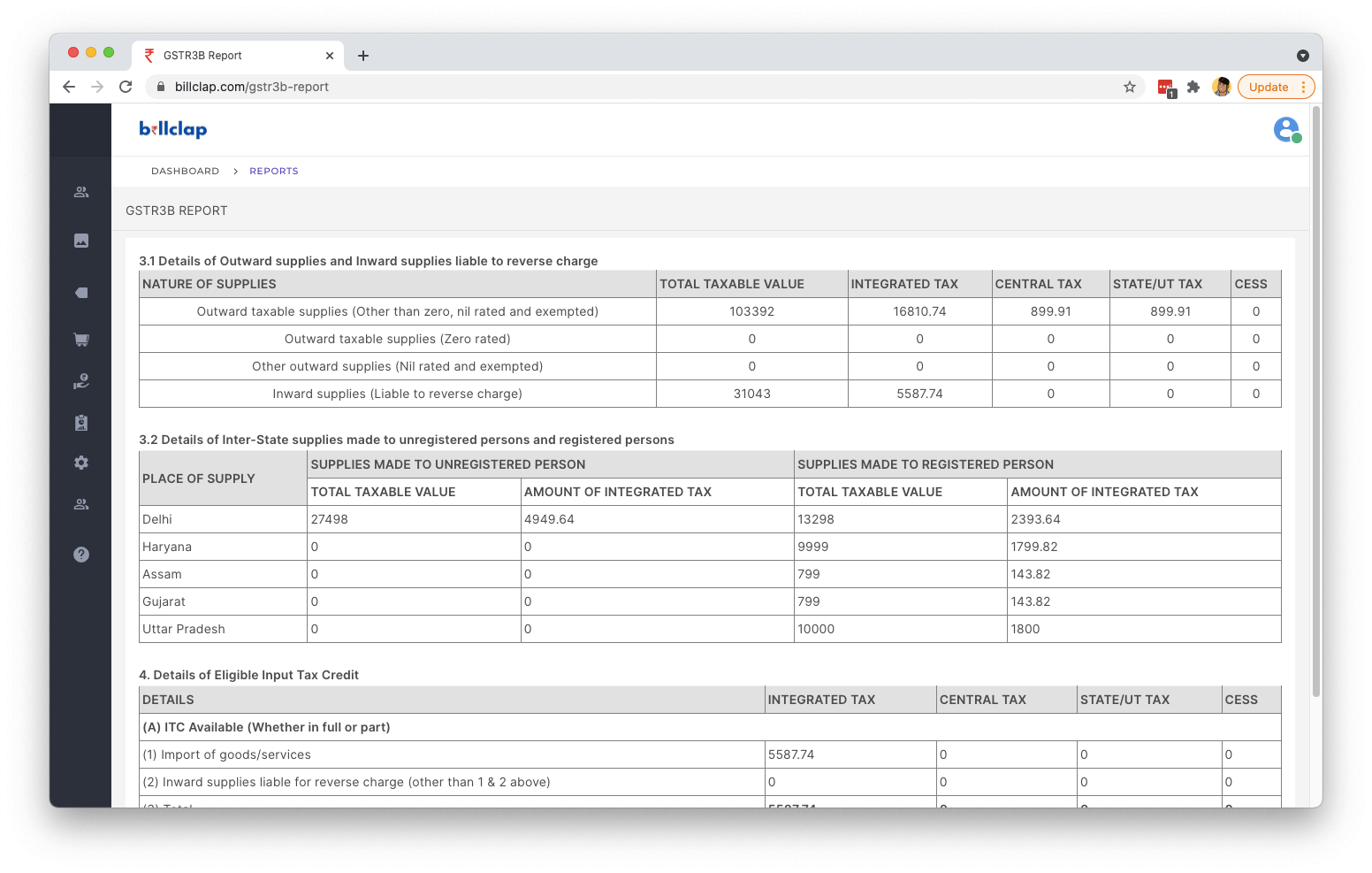
Task: Click the GSTR3B REPORT heading
Action: click(x=177, y=211)
